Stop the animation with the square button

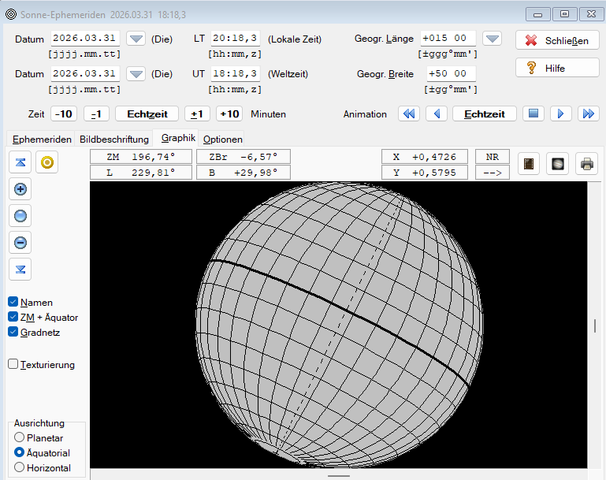coord(535,114)
